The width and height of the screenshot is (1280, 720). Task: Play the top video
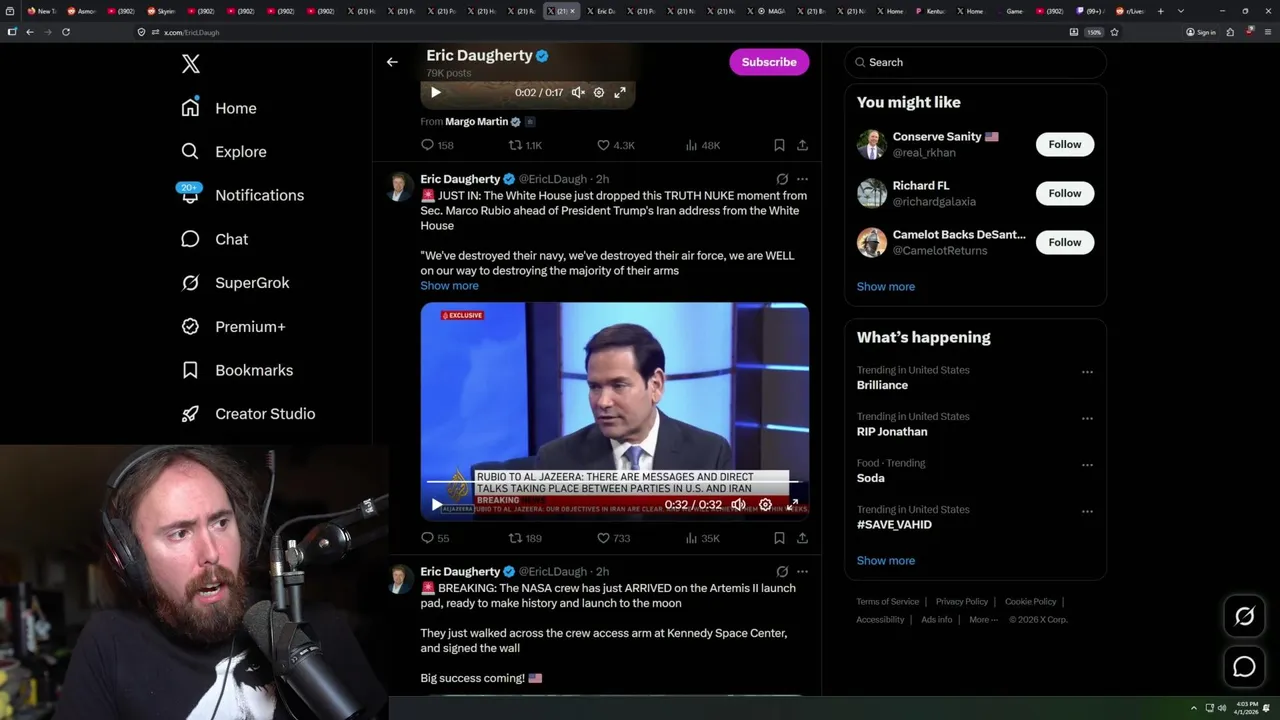[435, 92]
